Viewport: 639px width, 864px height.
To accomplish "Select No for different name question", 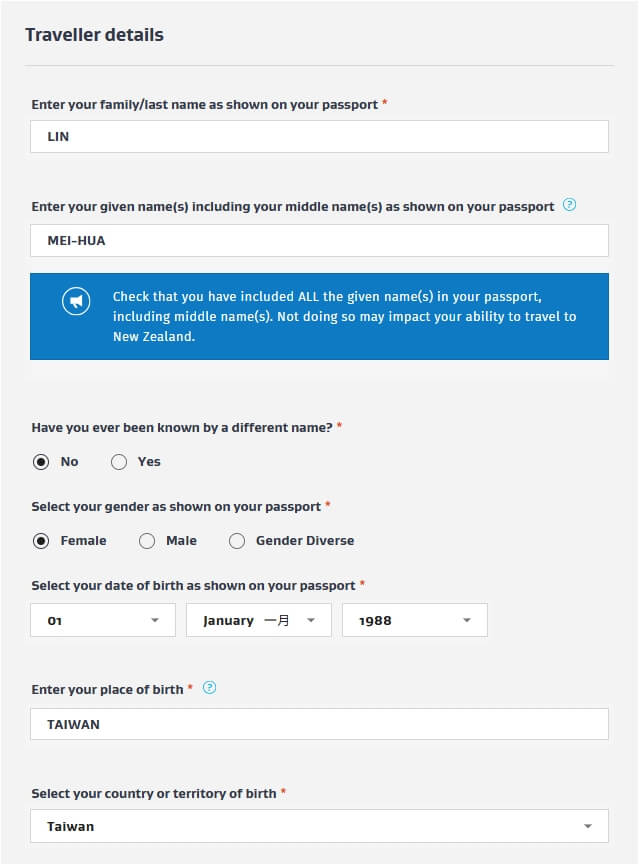I will coord(41,462).
